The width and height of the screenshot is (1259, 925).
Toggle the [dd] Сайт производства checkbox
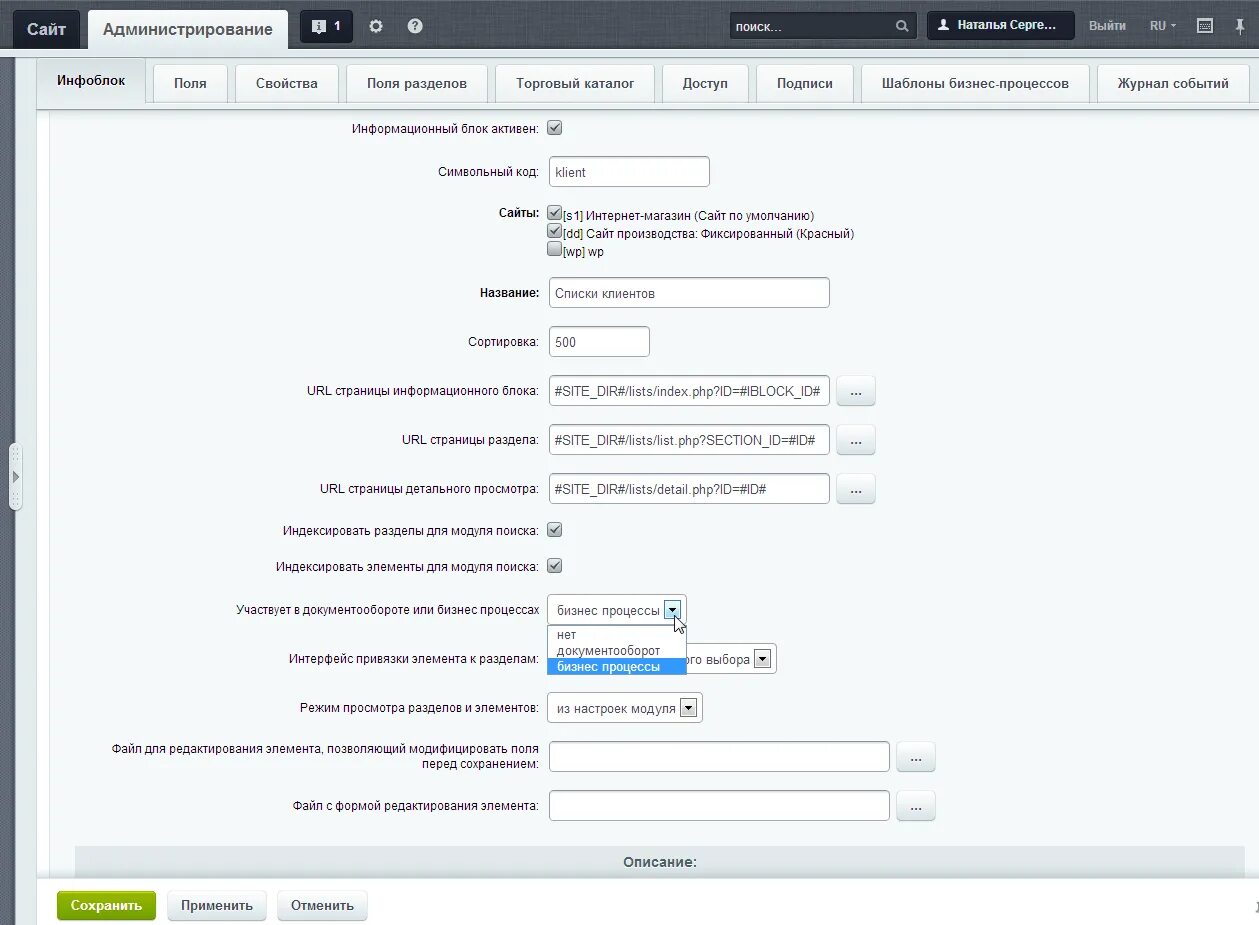click(x=555, y=231)
